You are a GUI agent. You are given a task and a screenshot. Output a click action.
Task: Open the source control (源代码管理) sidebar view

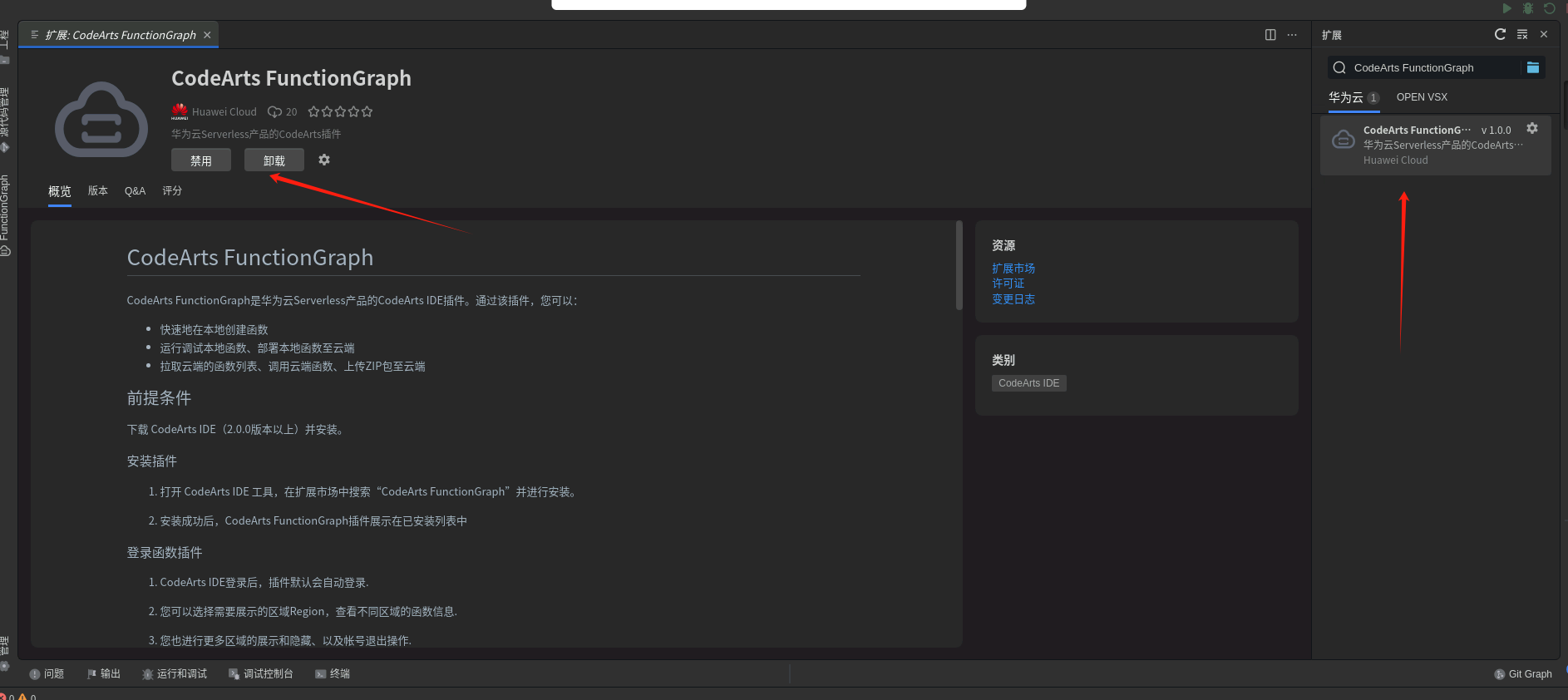tap(5, 119)
